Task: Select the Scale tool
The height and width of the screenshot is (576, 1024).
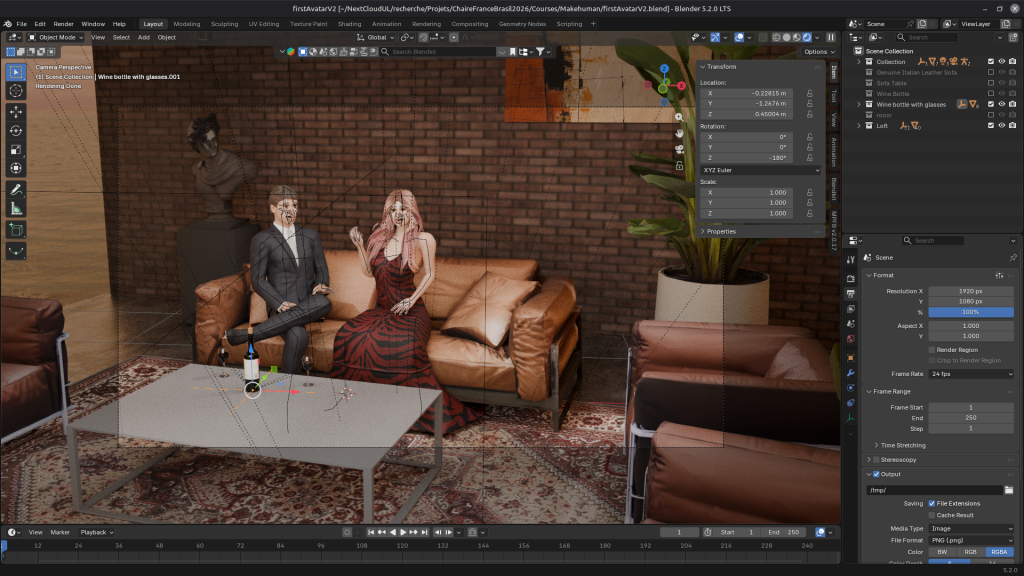Action: tap(16, 150)
